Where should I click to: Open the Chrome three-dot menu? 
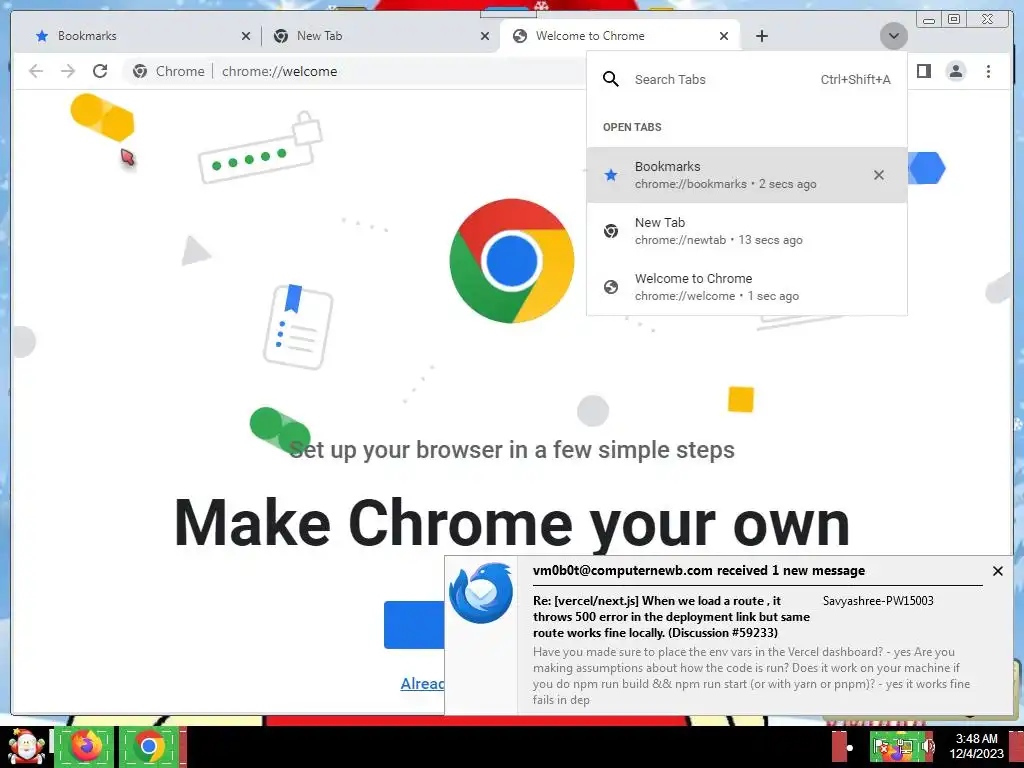(988, 71)
